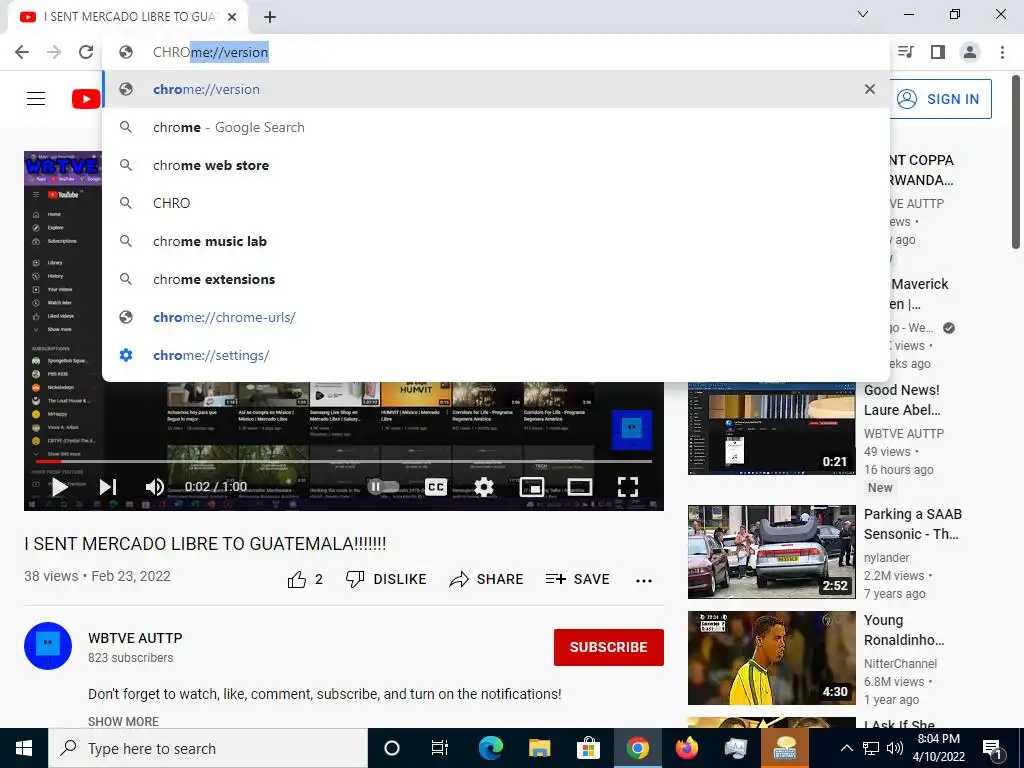This screenshot has height=768, width=1024.
Task: Go back with the browser back arrow
Action: (22, 52)
